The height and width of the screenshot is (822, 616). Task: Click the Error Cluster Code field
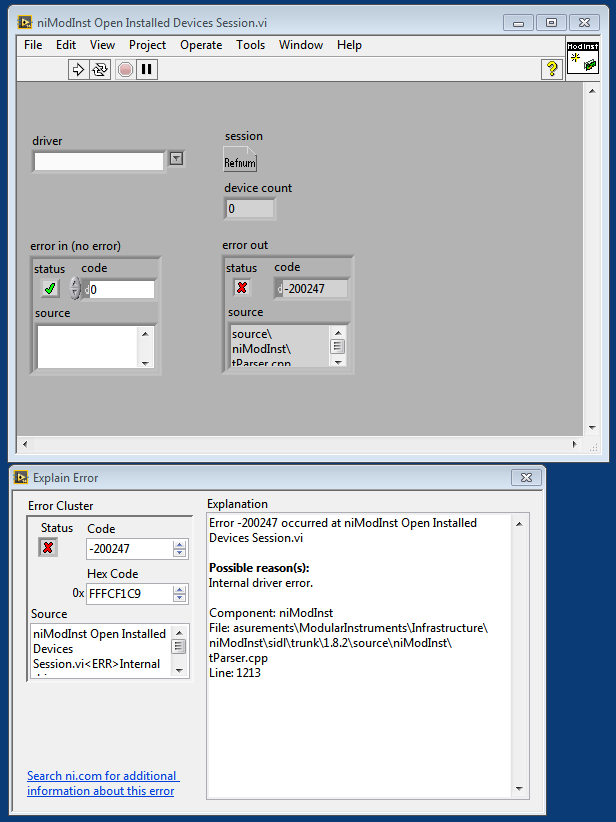coord(129,549)
